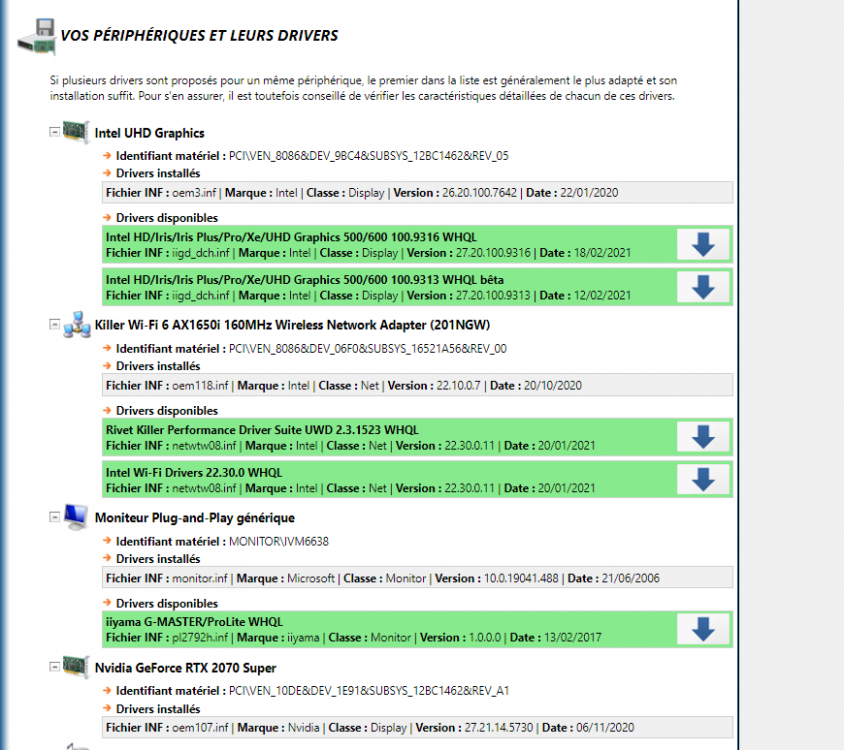Collapse the Killer Wi-Fi 6 AX1650i section
The image size is (844, 750).
[54, 324]
